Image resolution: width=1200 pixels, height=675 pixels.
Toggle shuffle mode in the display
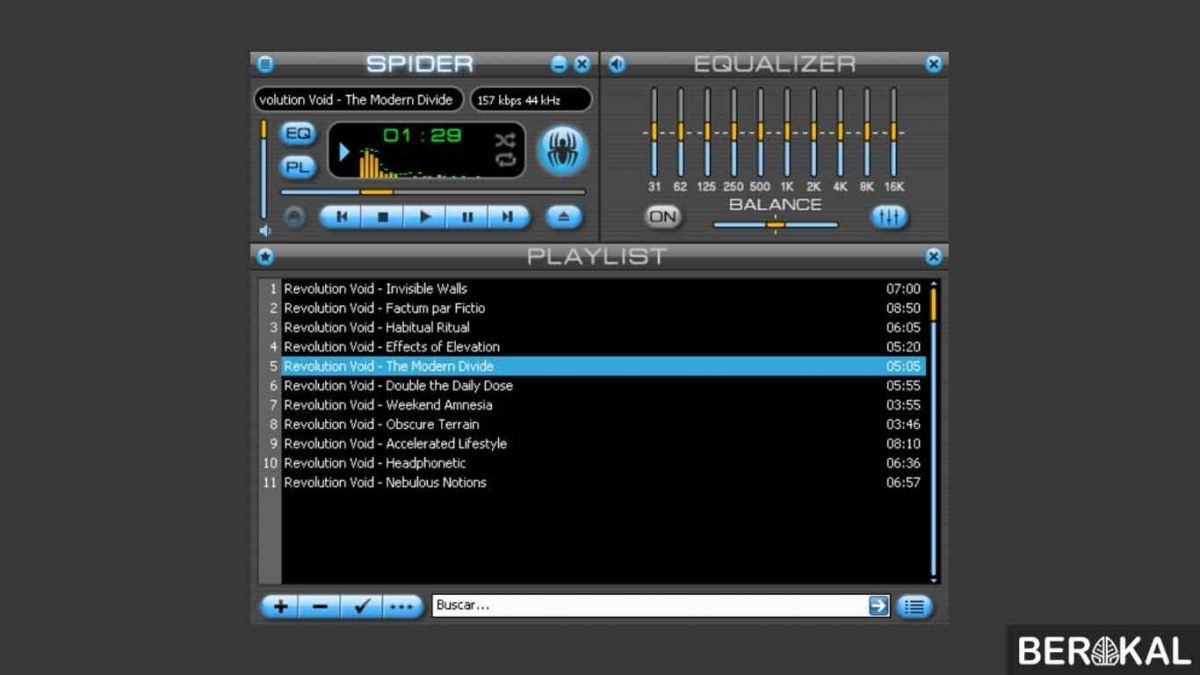(x=505, y=139)
